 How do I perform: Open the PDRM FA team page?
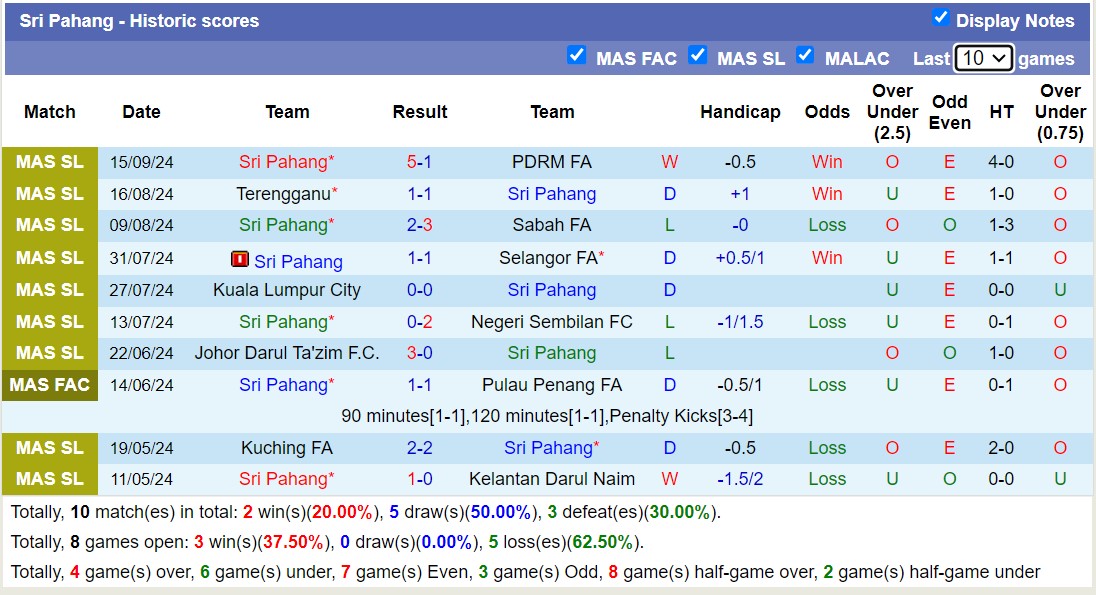[553, 161]
